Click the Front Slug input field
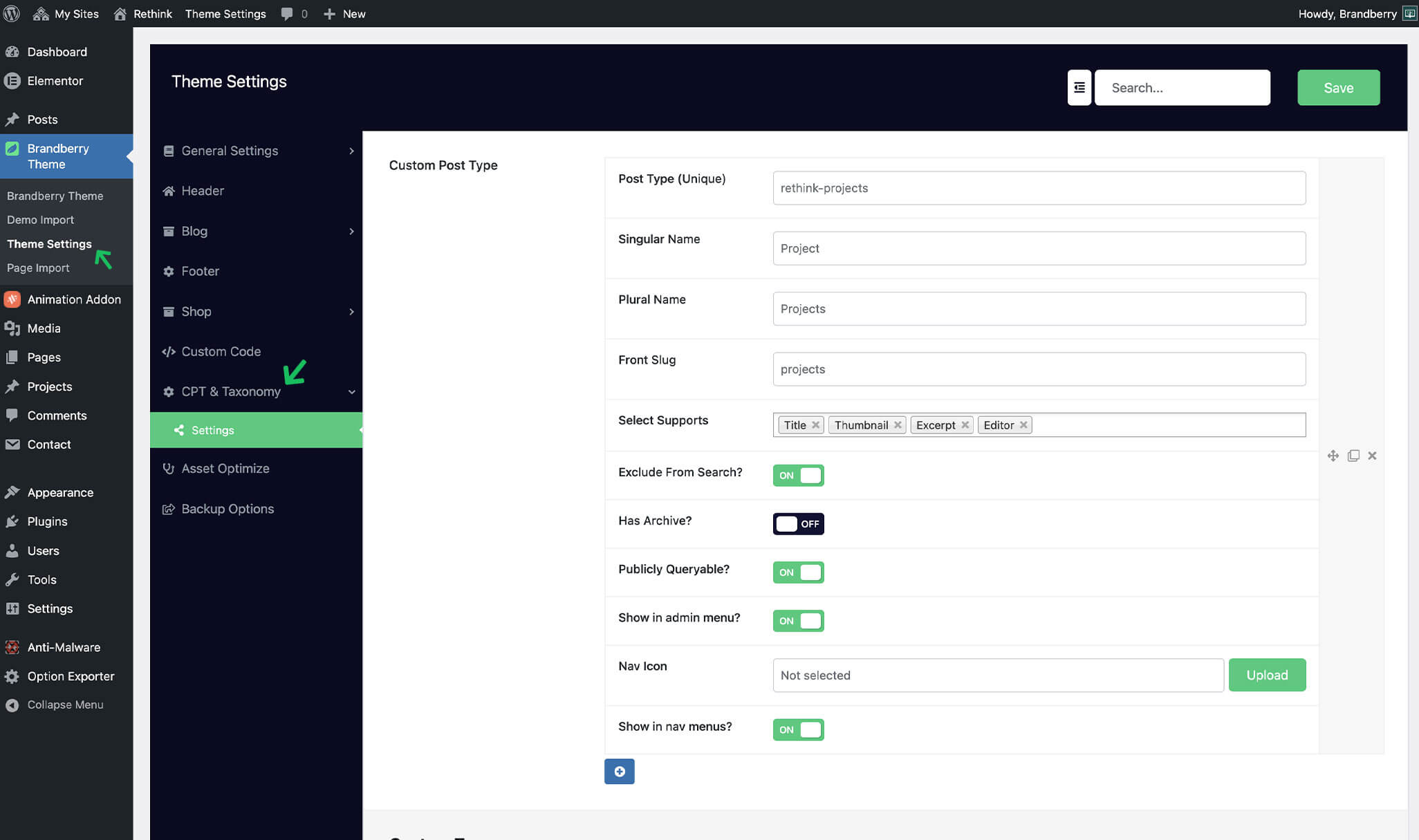 (x=1039, y=369)
